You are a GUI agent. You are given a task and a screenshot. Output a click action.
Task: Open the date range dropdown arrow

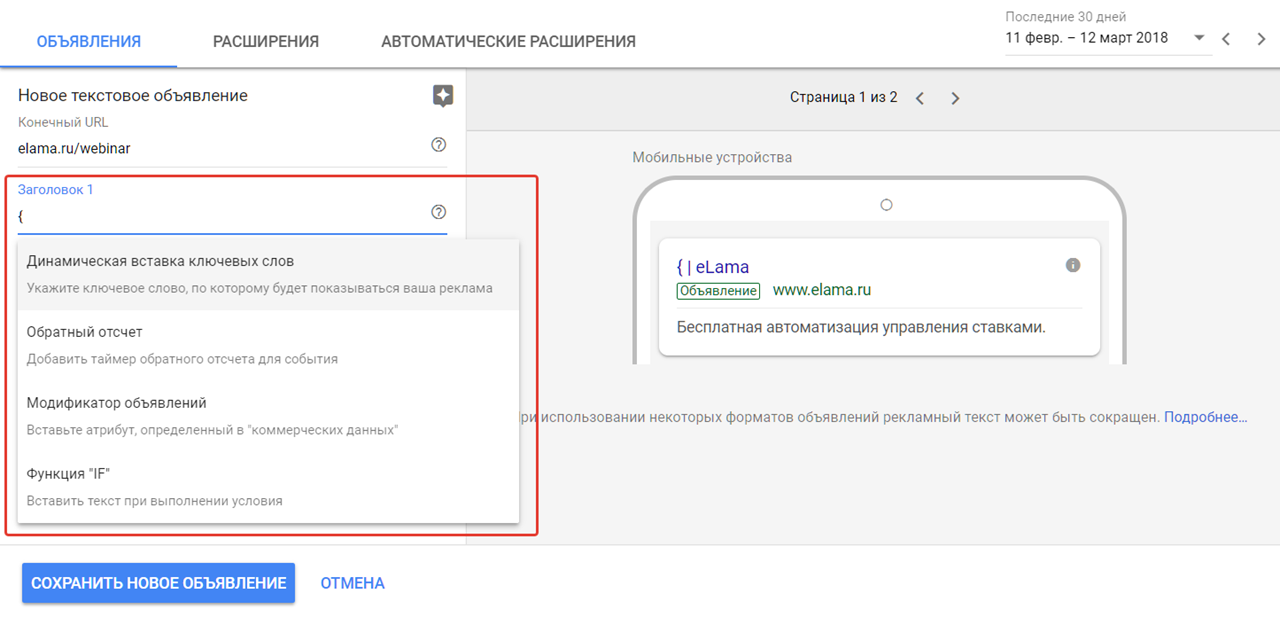pyautogui.click(x=1199, y=39)
